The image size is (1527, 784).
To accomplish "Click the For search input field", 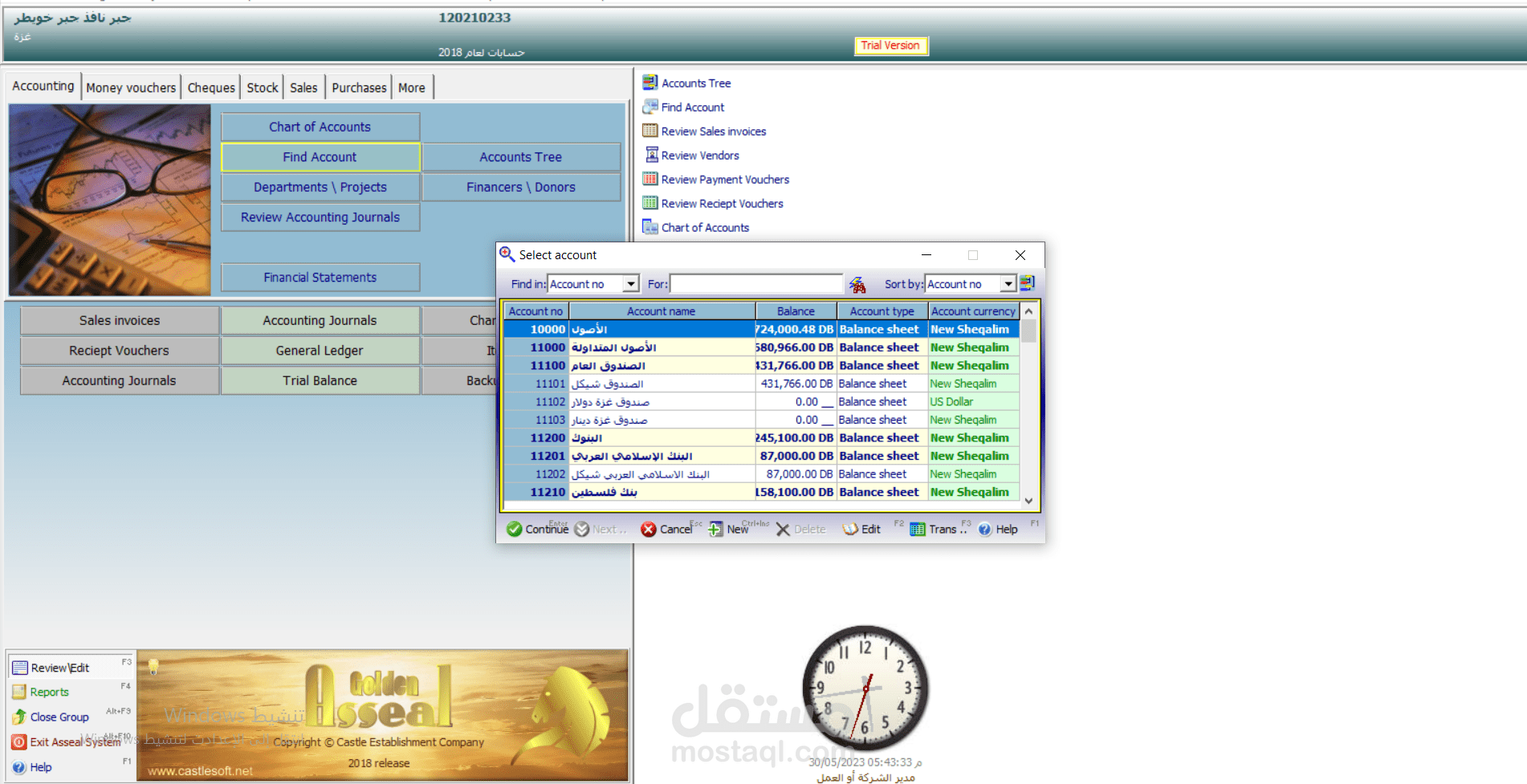I will (755, 284).
